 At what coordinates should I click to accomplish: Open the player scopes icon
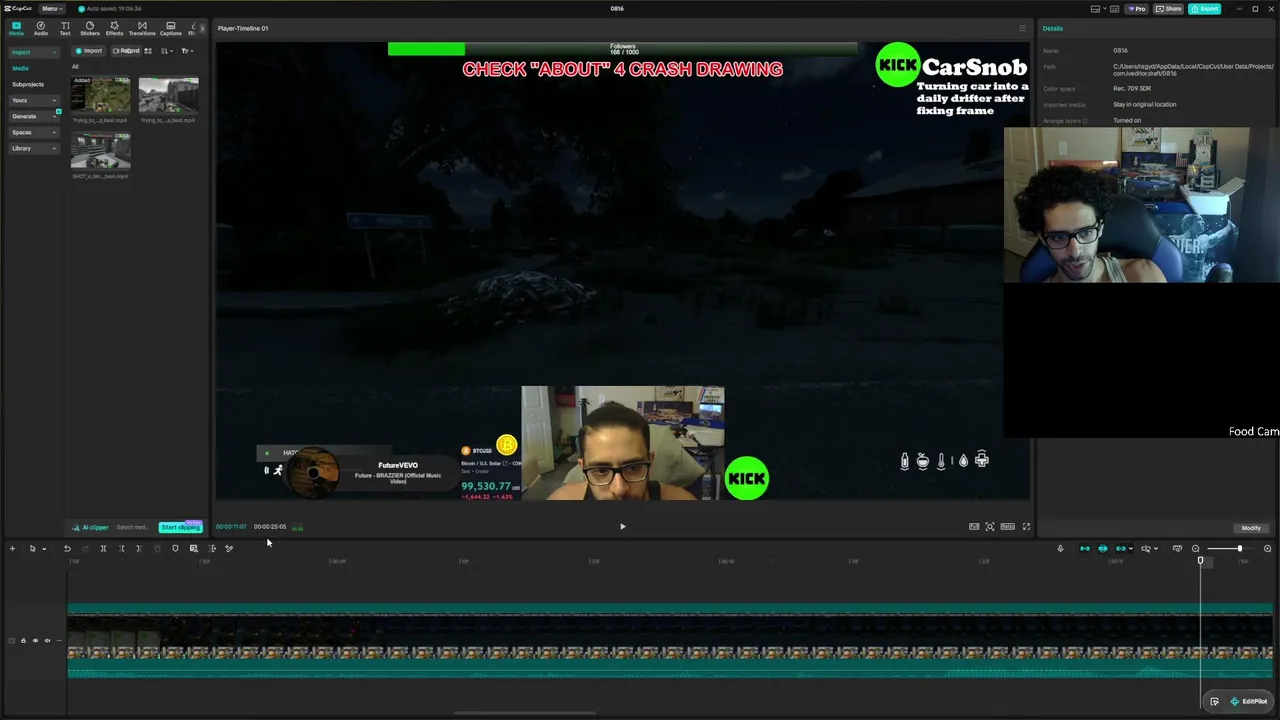click(x=974, y=527)
